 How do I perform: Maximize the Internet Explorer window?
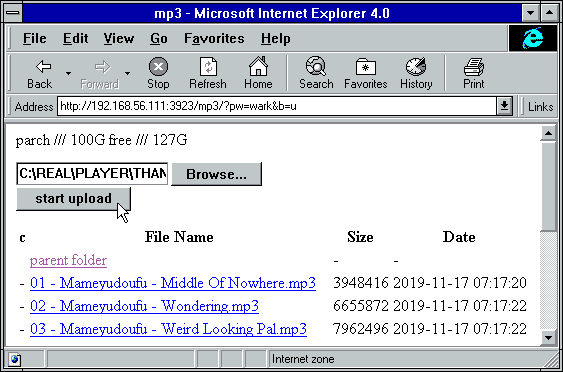pos(549,13)
